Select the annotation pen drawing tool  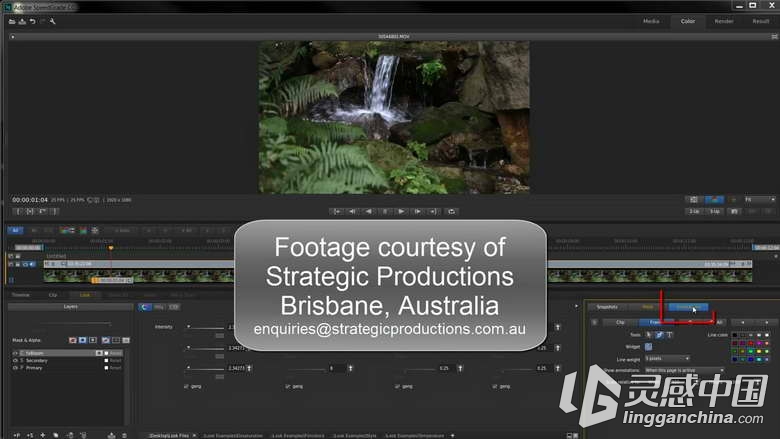click(659, 335)
